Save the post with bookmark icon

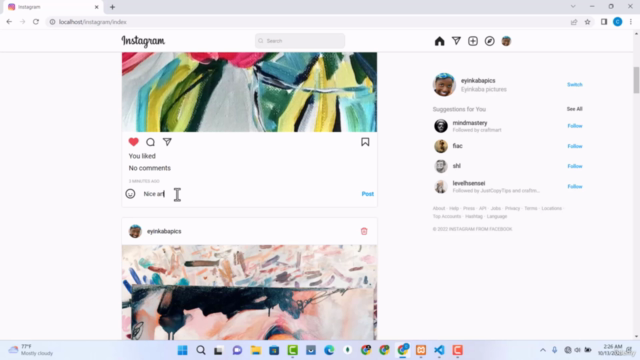365,142
